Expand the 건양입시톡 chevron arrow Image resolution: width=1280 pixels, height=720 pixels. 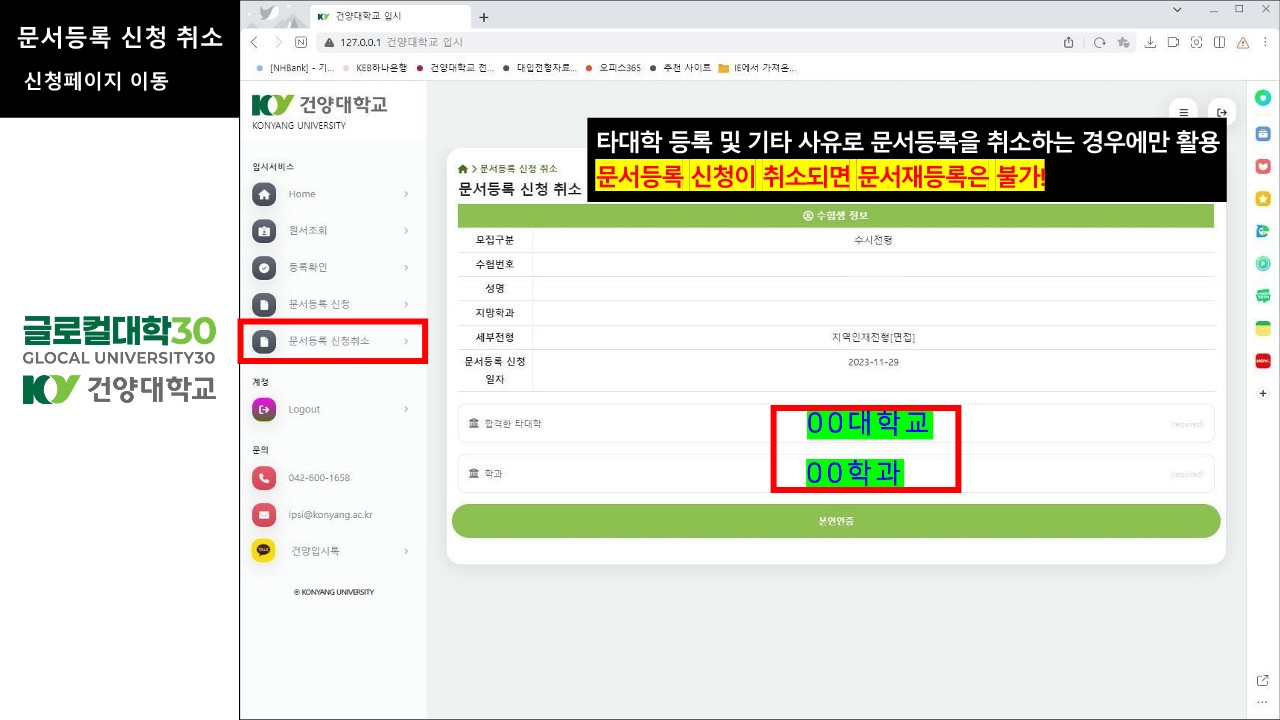click(406, 551)
